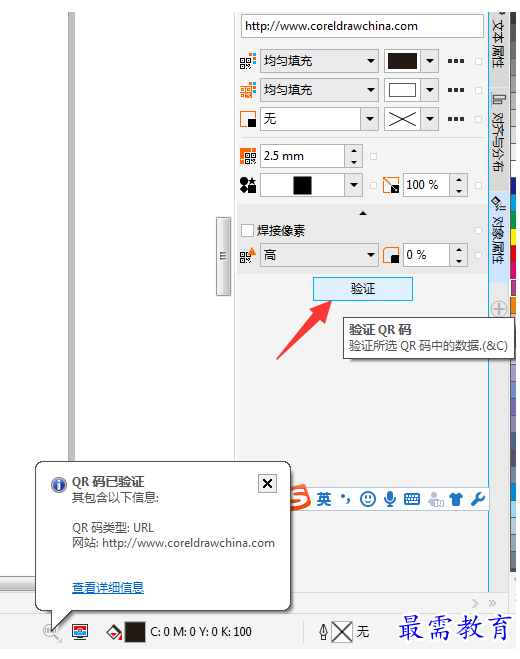This screenshot has width=520, height=659.
Task: Click the outline pen icon in status bar
Action: pyautogui.click(x=323, y=632)
